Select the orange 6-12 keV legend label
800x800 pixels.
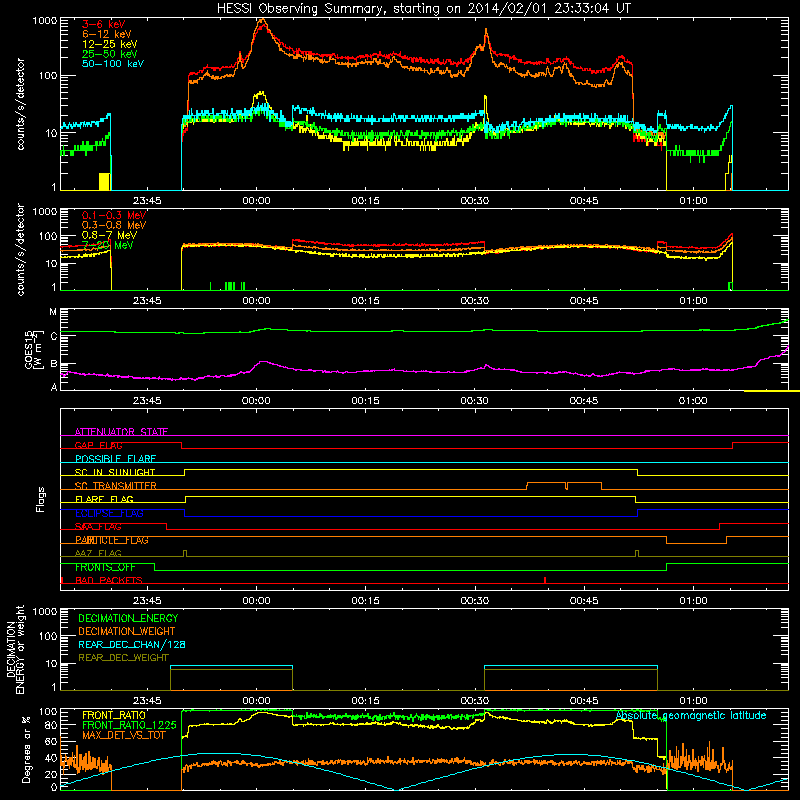[107, 34]
